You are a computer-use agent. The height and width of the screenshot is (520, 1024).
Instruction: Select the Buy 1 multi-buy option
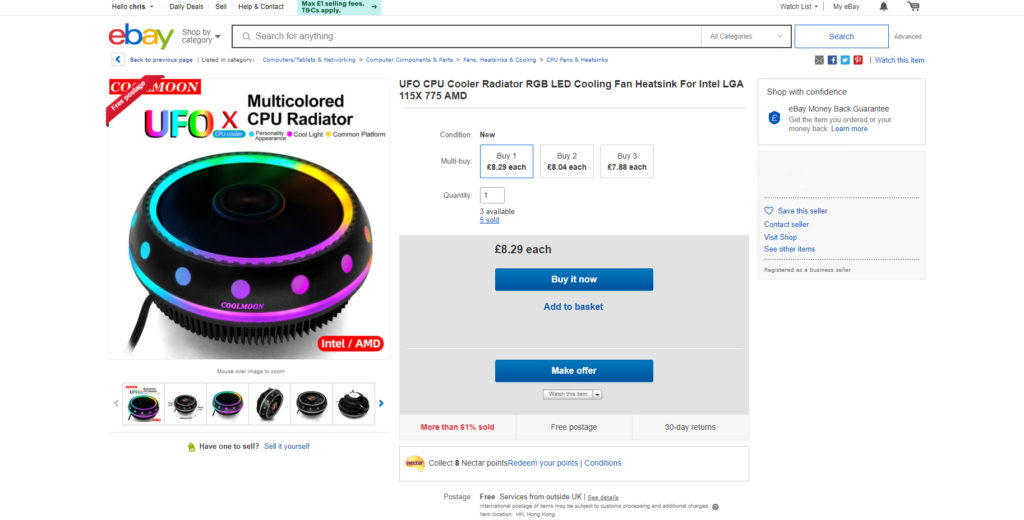pos(507,161)
